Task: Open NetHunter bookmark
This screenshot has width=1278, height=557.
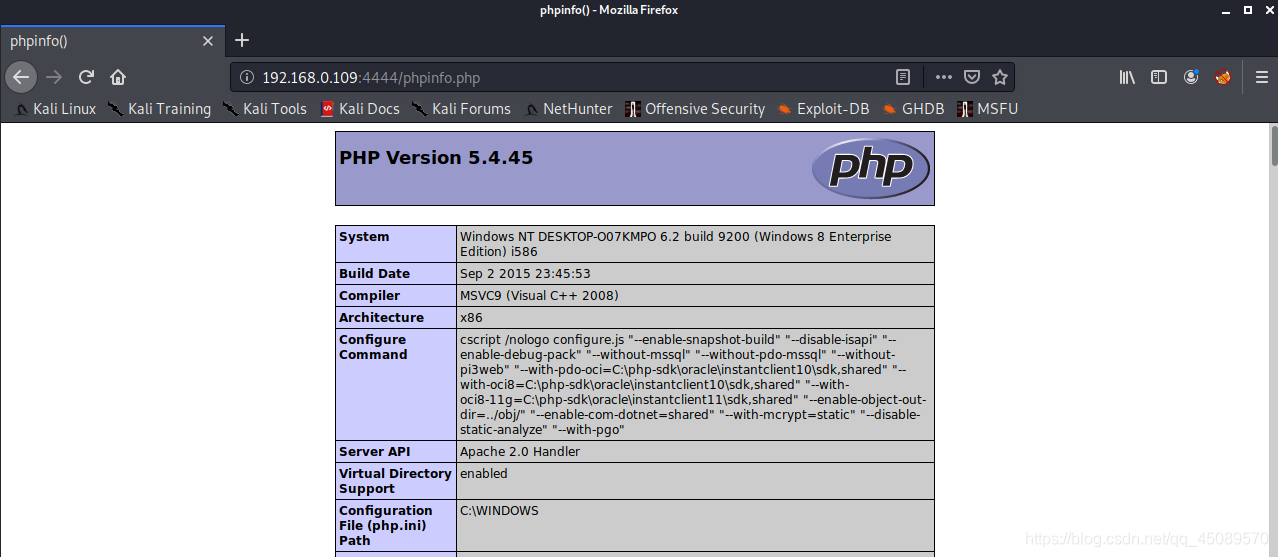Action: [568, 109]
